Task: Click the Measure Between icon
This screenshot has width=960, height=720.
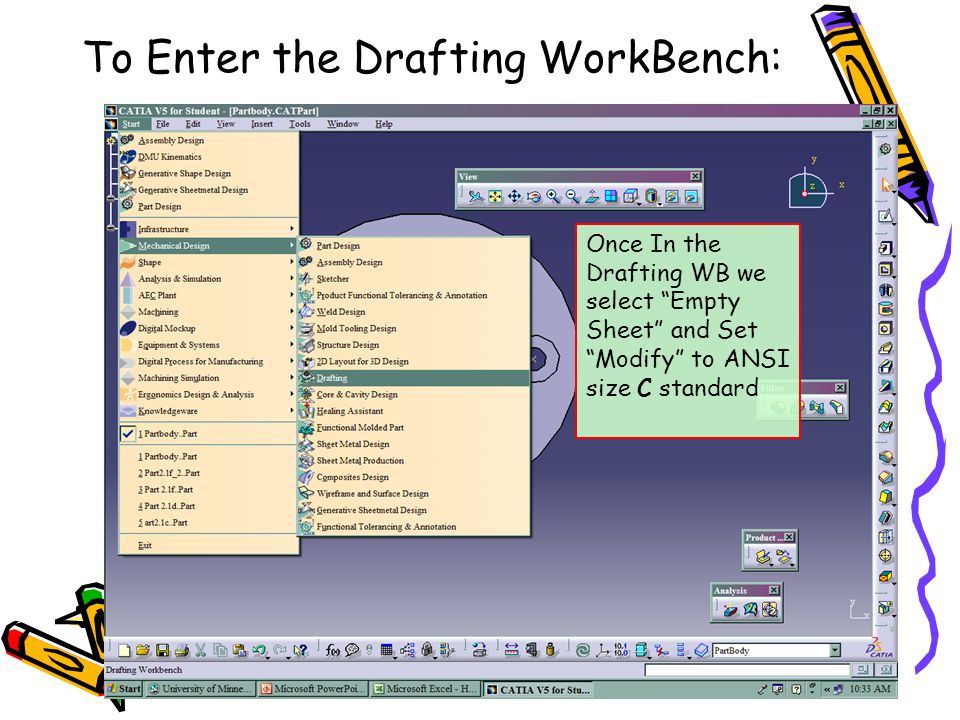Action: coord(511,650)
